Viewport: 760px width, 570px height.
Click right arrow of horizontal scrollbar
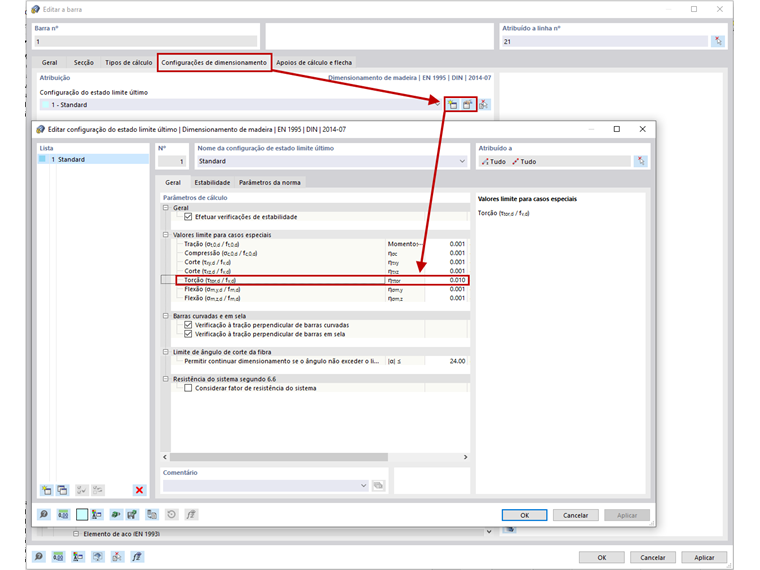click(x=465, y=457)
